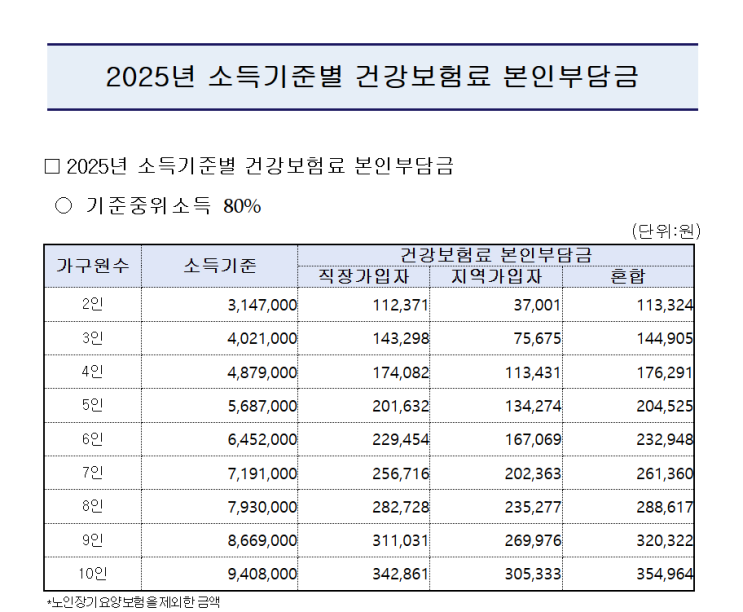This screenshot has height=612, width=743.
Task: Click the square bullet subheading '□ 2025년 소득기준별 건강보험료 본인부담금'
Action: click(x=249, y=166)
